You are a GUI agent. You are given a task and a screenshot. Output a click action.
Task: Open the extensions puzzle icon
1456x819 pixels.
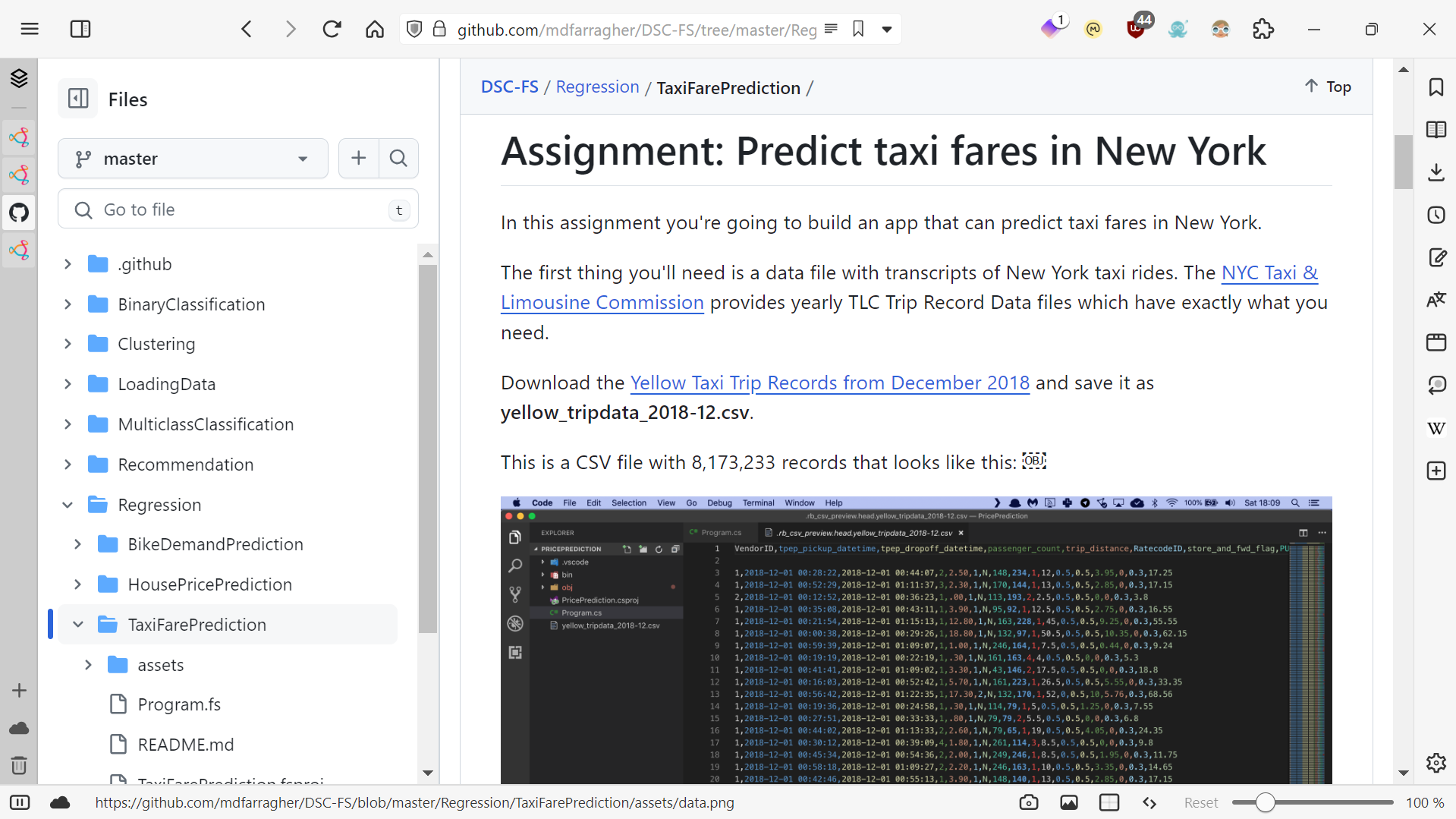(1263, 30)
